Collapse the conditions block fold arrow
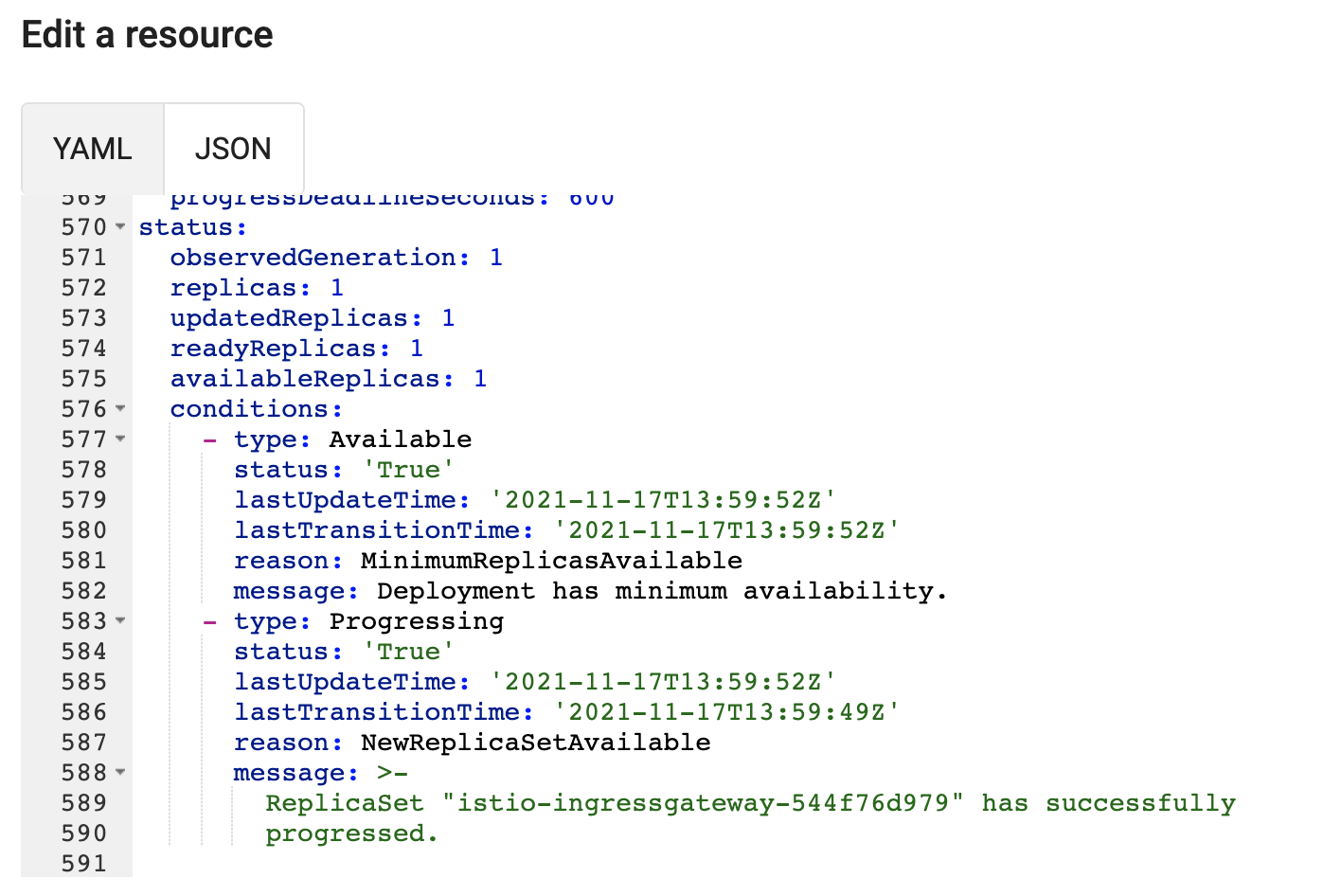Viewport: 1341px width, 896px height. (120, 408)
